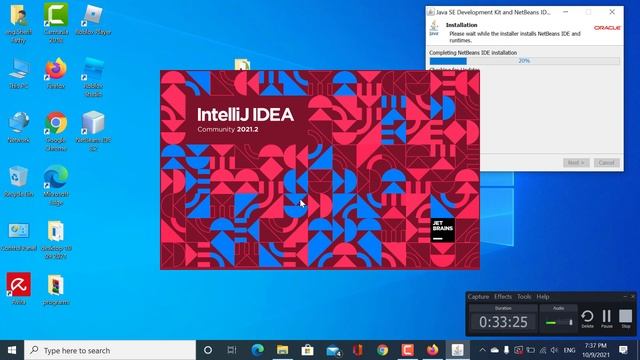Adjust the Audio level slider in recorder
Image resolution: width=640 pixels, height=360 pixels.
coord(558,323)
